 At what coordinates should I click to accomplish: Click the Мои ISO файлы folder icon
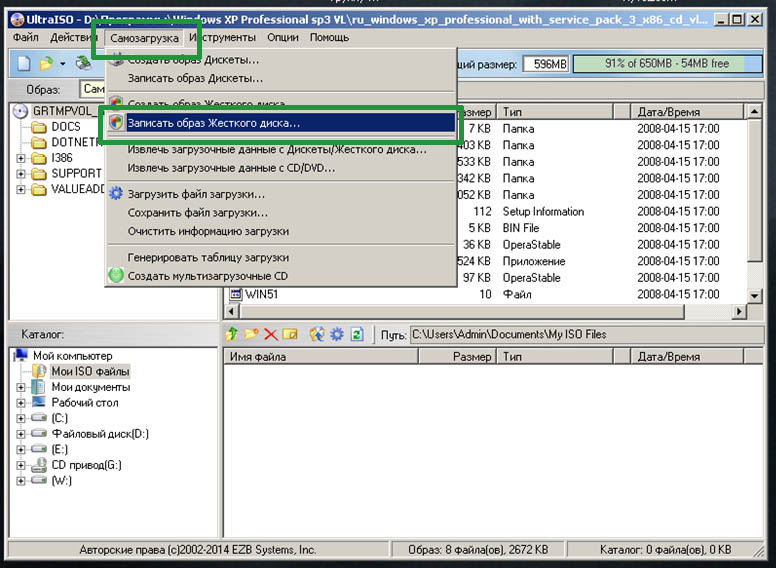coord(39,371)
